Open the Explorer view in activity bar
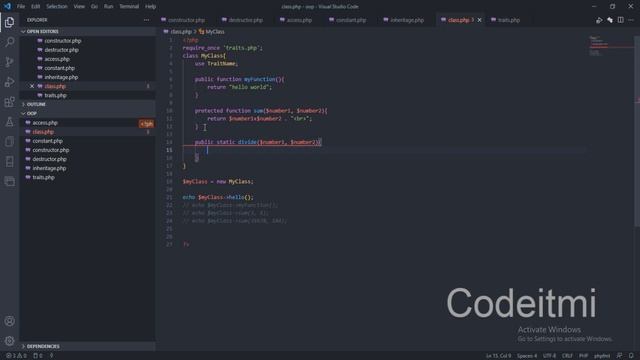The image size is (640, 360). (x=9, y=22)
